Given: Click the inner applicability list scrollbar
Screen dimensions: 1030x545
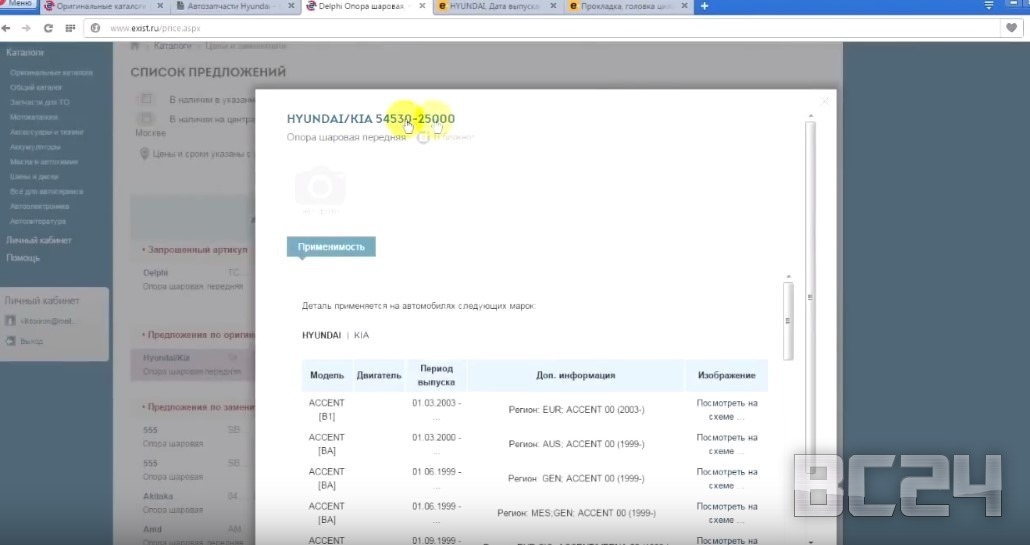Looking at the screenshot, I should (788, 320).
